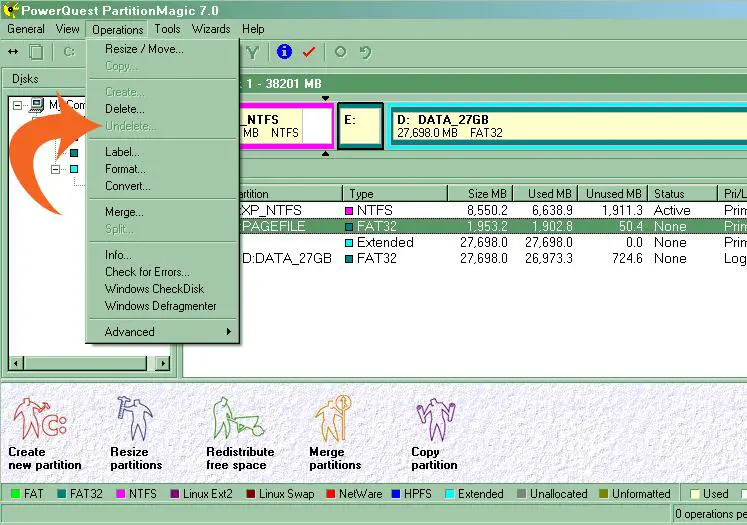Click the blue Info toolbar icon
The width and height of the screenshot is (747, 525).
click(284, 51)
